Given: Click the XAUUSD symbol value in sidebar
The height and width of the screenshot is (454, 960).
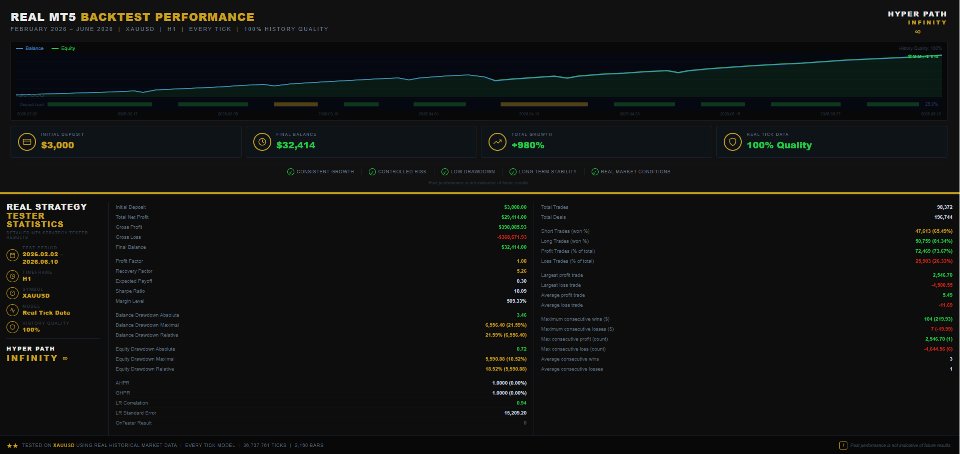Looking at the screenshot, I should point(36,296).
